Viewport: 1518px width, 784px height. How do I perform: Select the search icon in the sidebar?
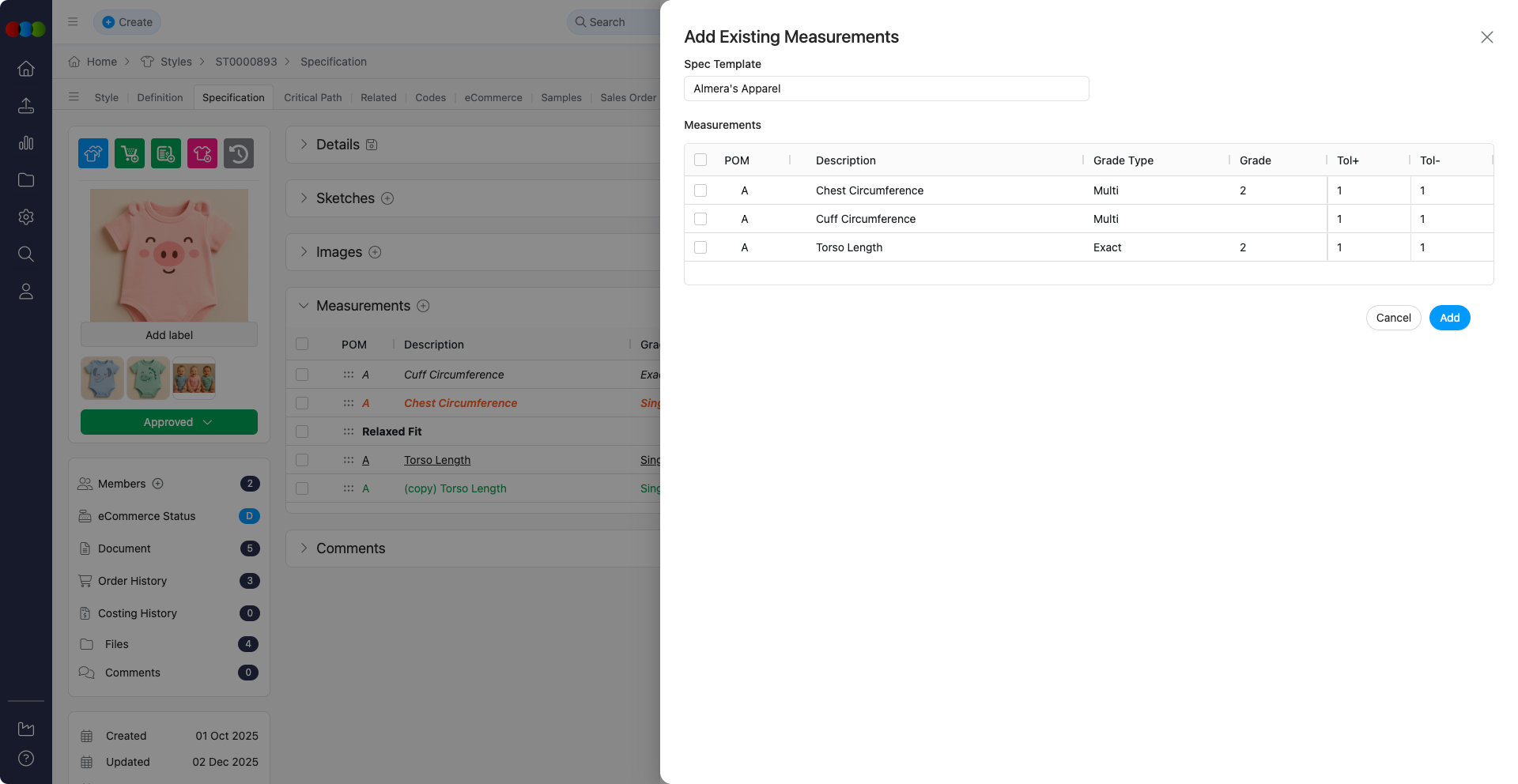[x=26, y=254]
